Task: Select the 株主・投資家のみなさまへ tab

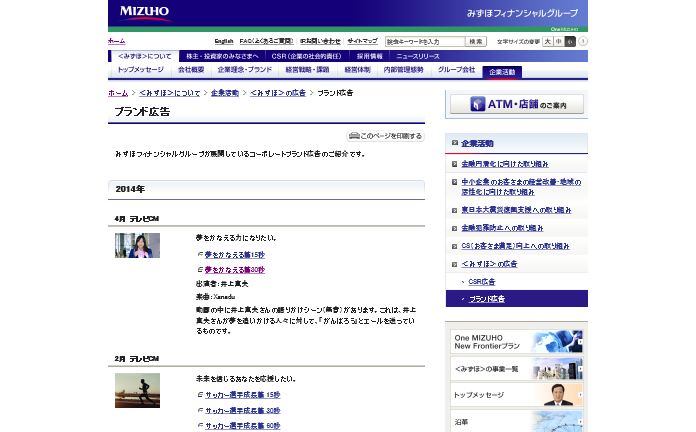Action: pos(222,56)
